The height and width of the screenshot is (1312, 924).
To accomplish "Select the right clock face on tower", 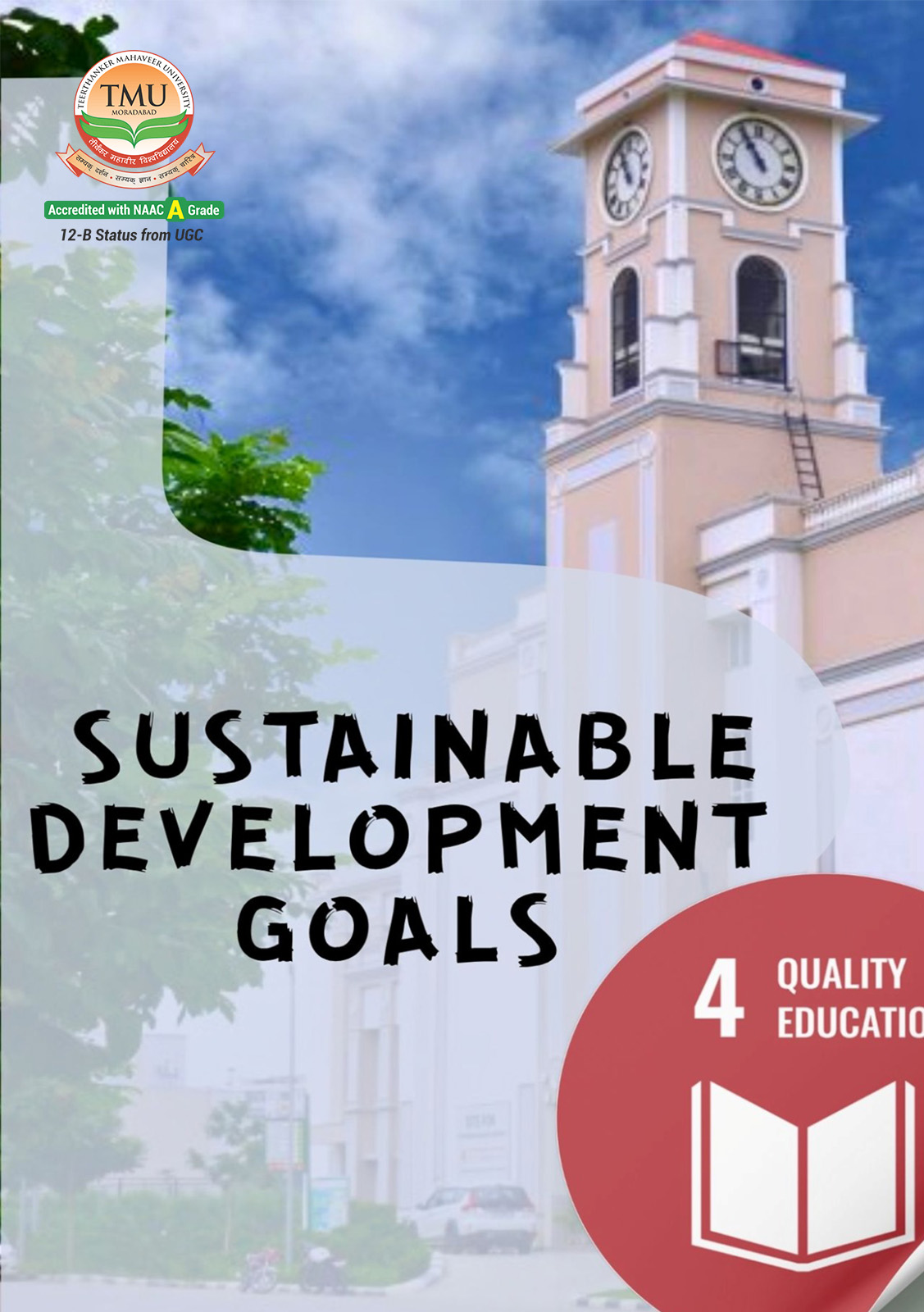I will tap(758, 161).
